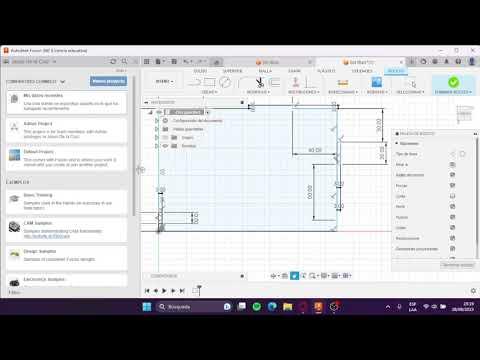Switch to the CHAPA tab
Screen dimensions: 480x360
[x=294, y=71]
